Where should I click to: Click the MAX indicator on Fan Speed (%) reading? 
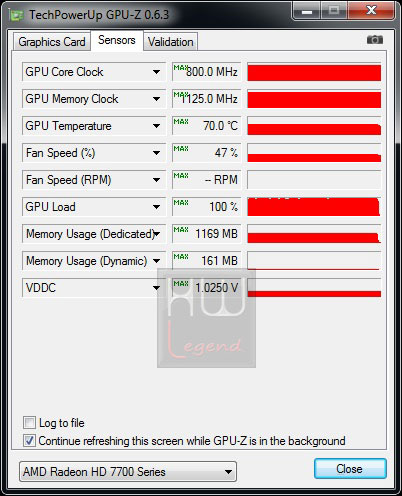click(x=181, y=149)
